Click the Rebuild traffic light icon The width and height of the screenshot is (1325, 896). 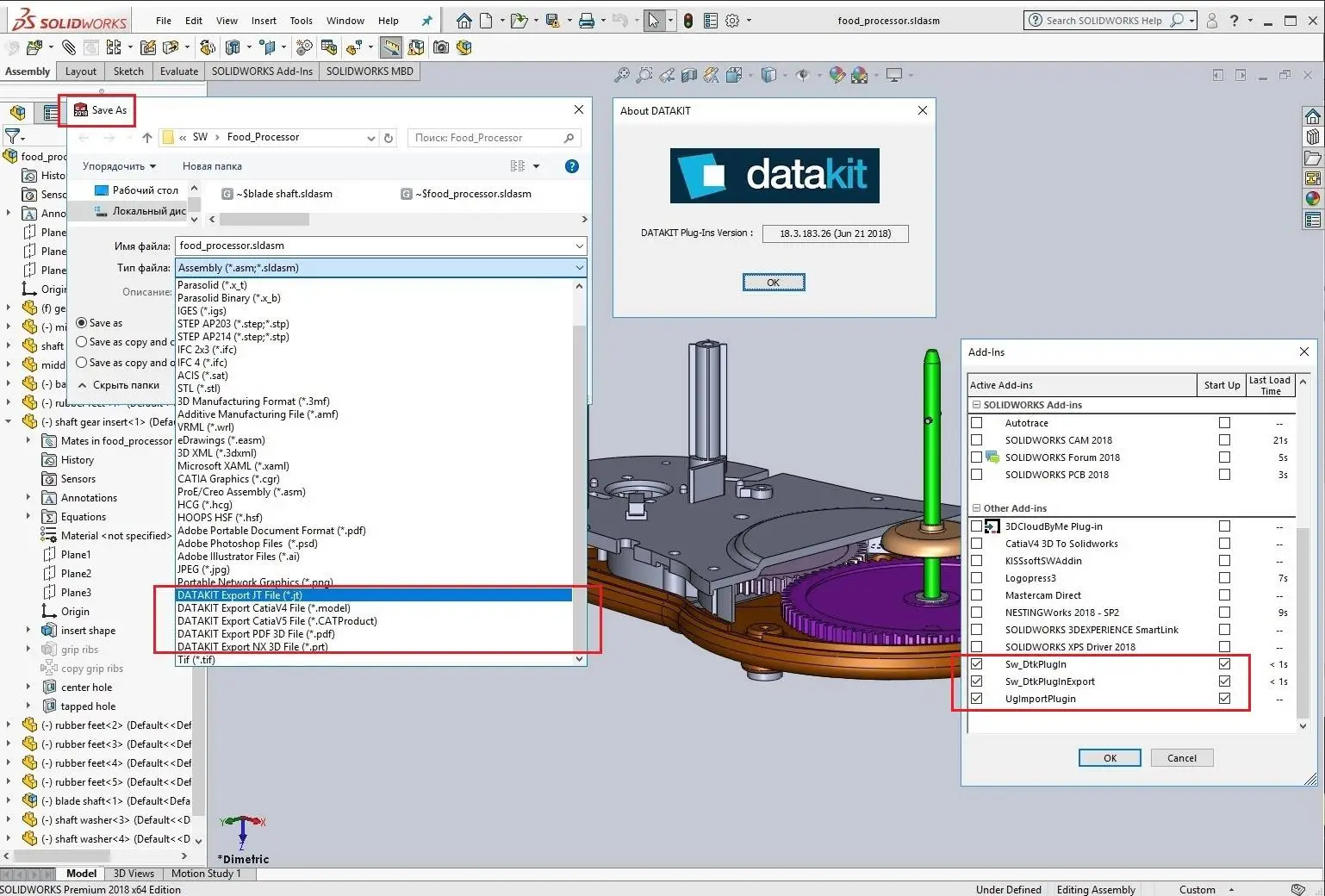coord(687,21)
